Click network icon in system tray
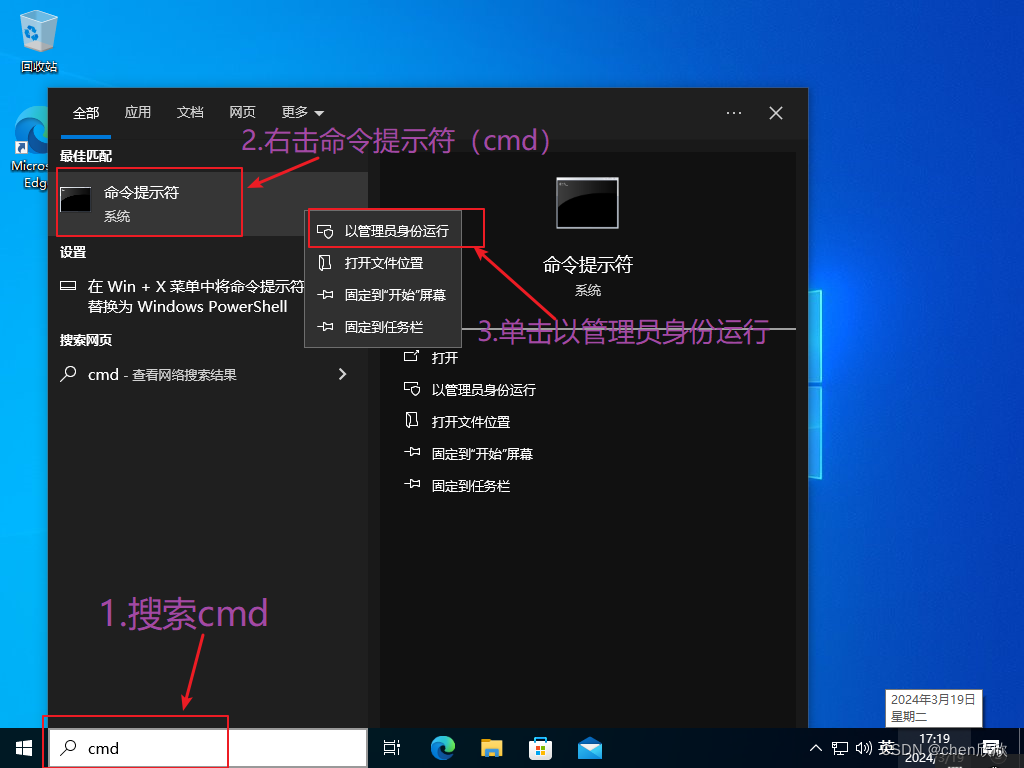1024x768 pixels. pyautogui.click(x=840, y=748)
